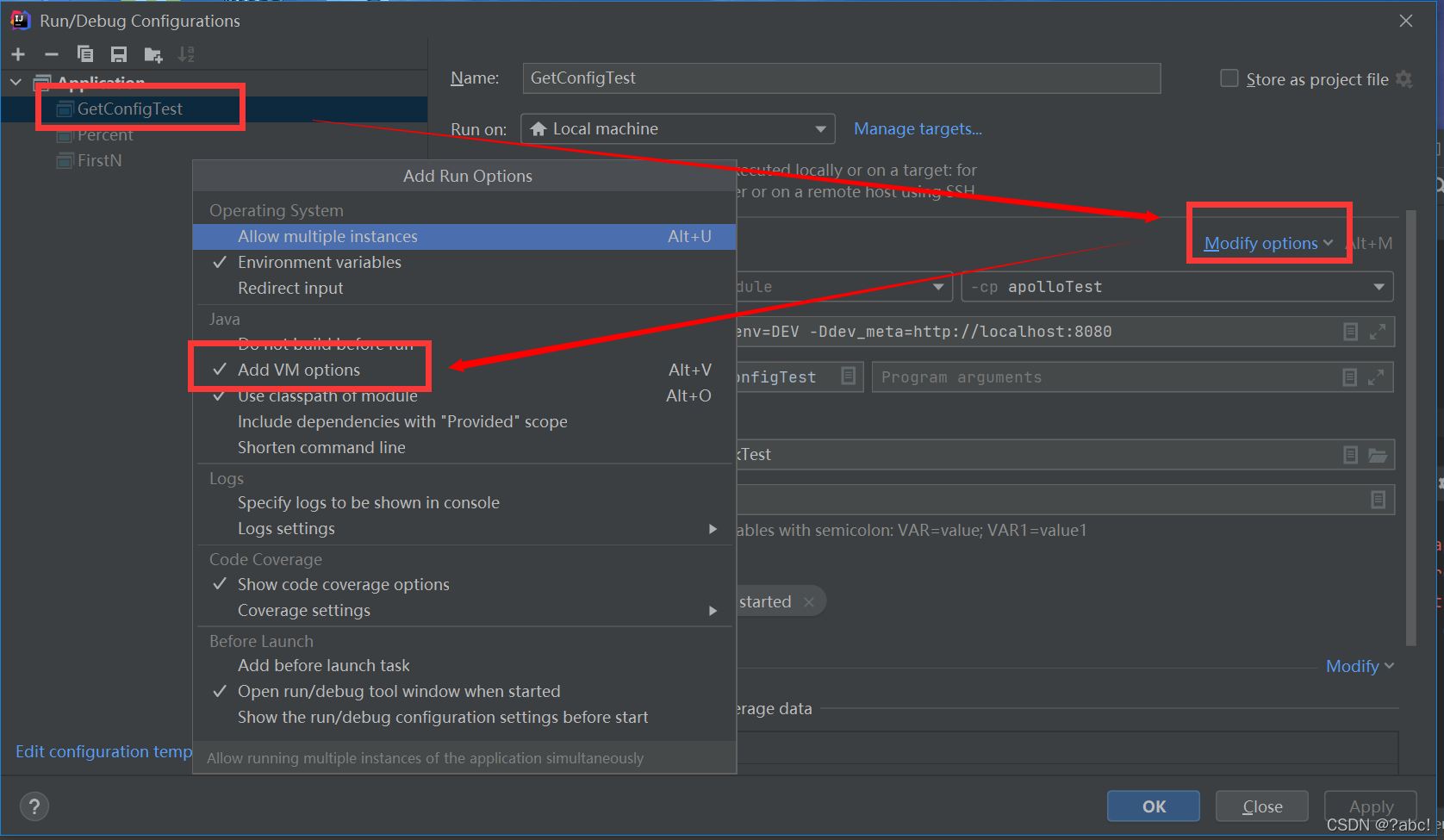Open Edit configuration templates link

(x=103, y=751)
